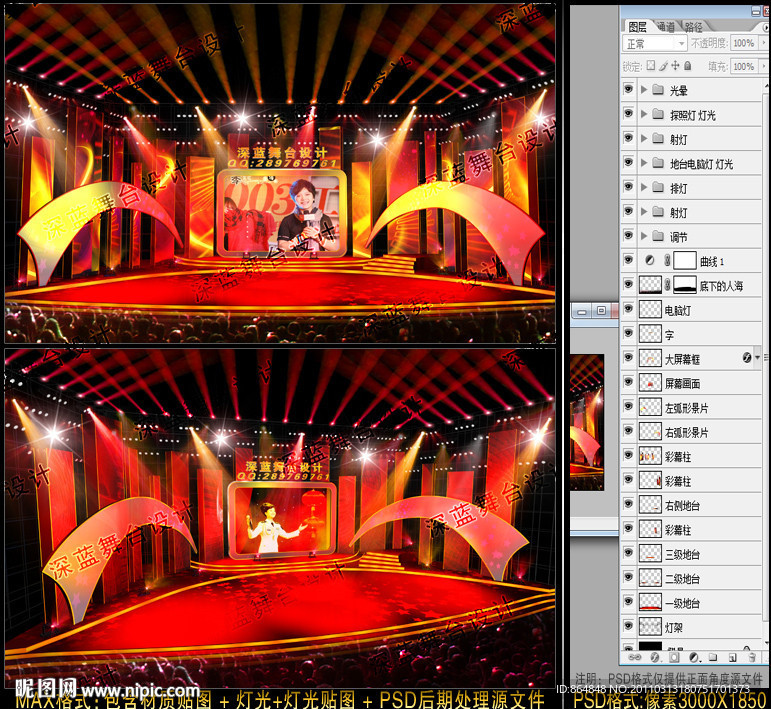
Task: Open the 不透明度 opacity slider arrow
Action: tap(764, 43)
